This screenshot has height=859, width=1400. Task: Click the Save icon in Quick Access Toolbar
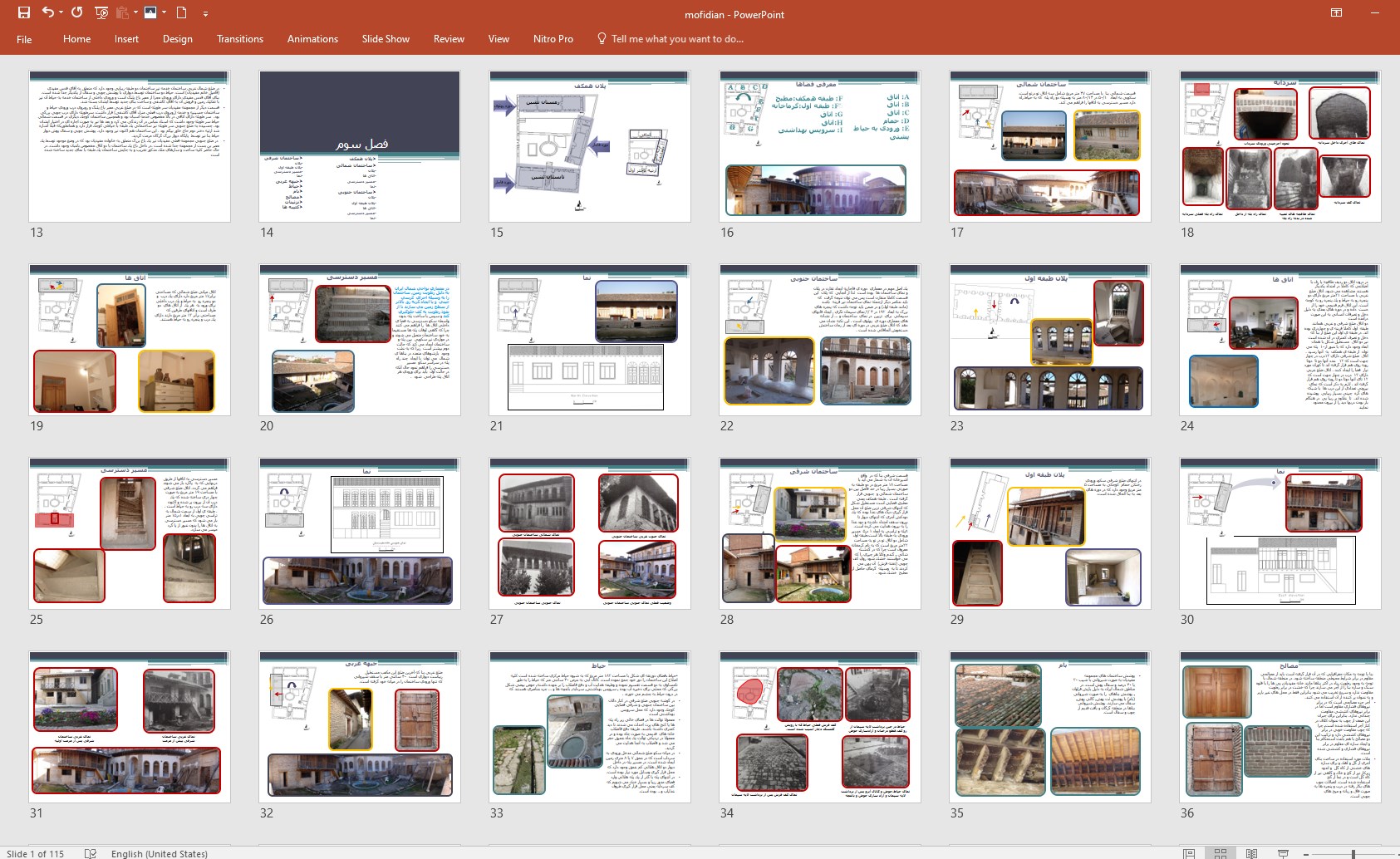[23, 12]
